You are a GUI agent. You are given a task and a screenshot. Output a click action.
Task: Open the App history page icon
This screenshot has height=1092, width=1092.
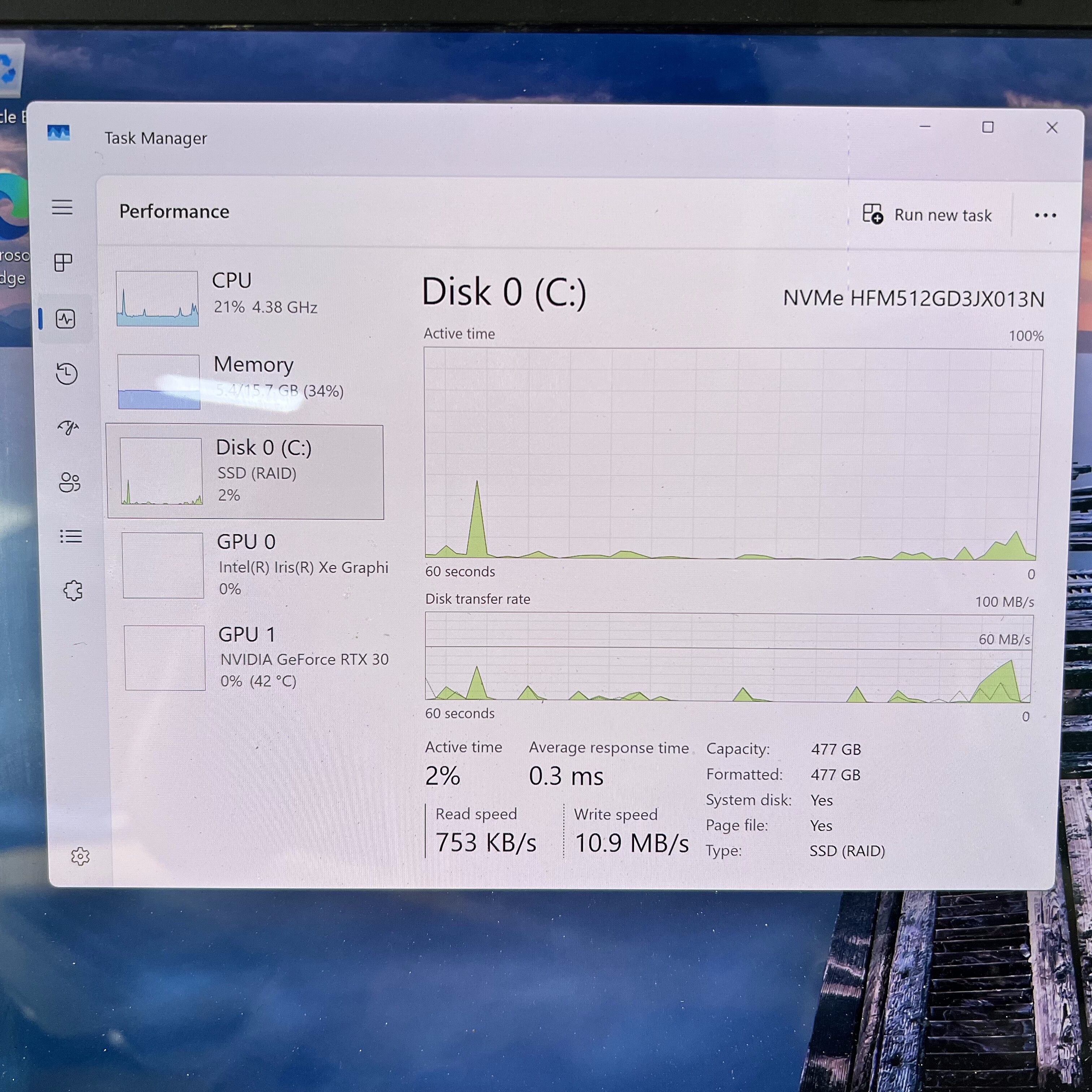point(67,374)
